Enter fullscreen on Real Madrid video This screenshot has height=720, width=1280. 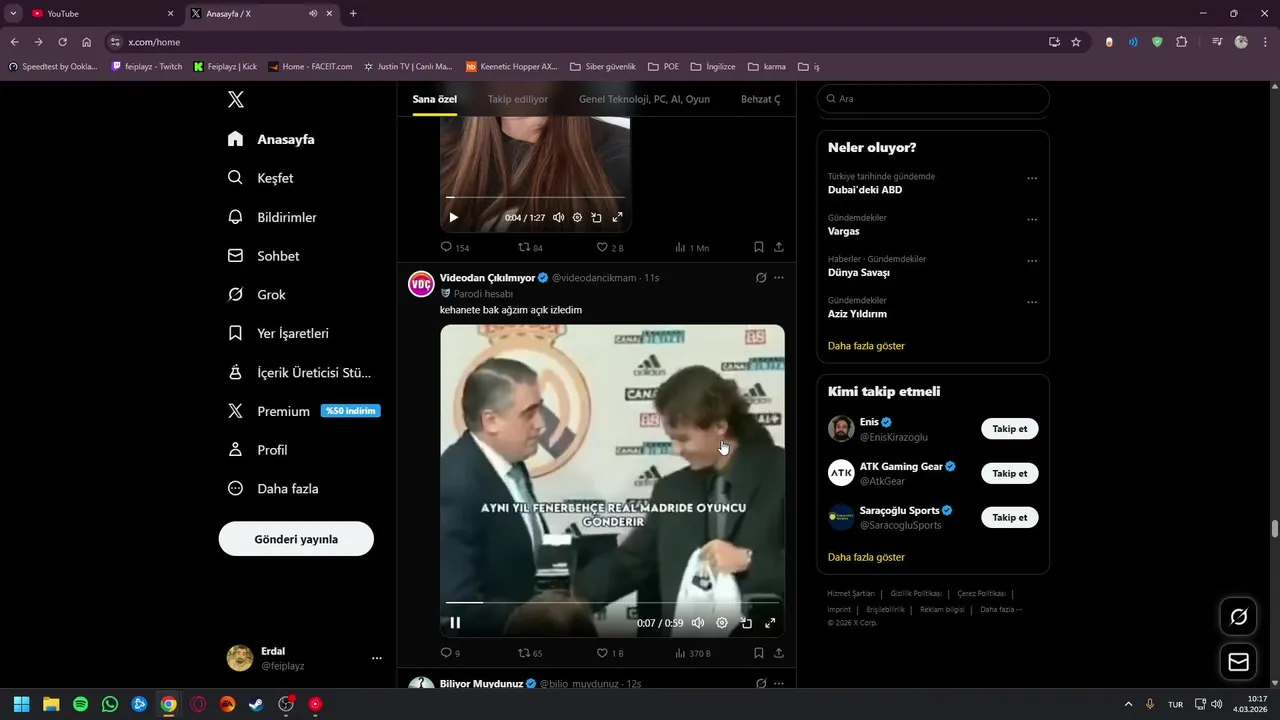[x=770, y=623]
